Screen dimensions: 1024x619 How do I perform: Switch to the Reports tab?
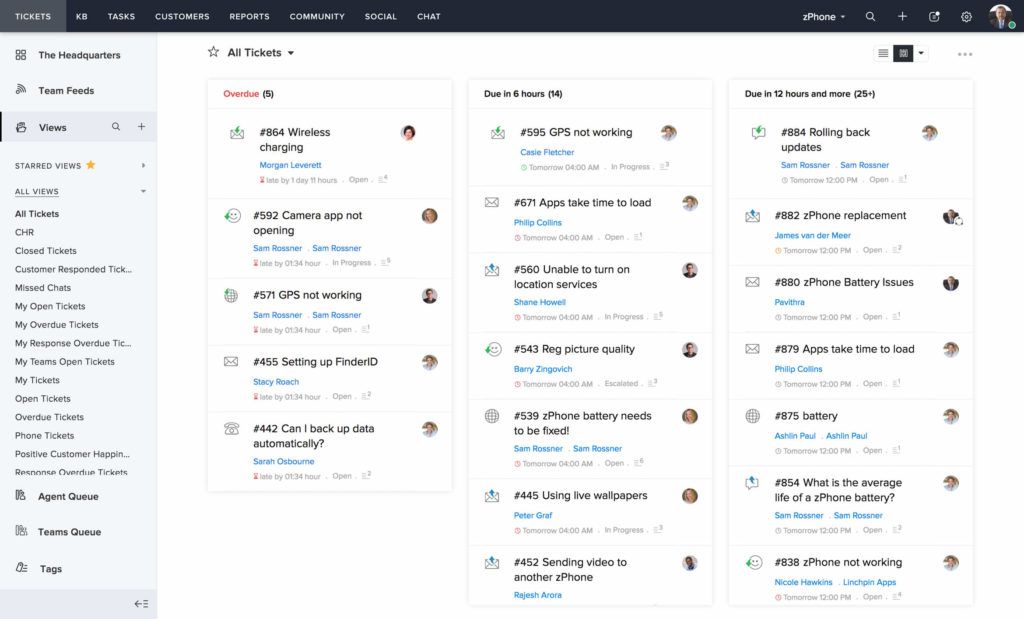pos(249,16)
